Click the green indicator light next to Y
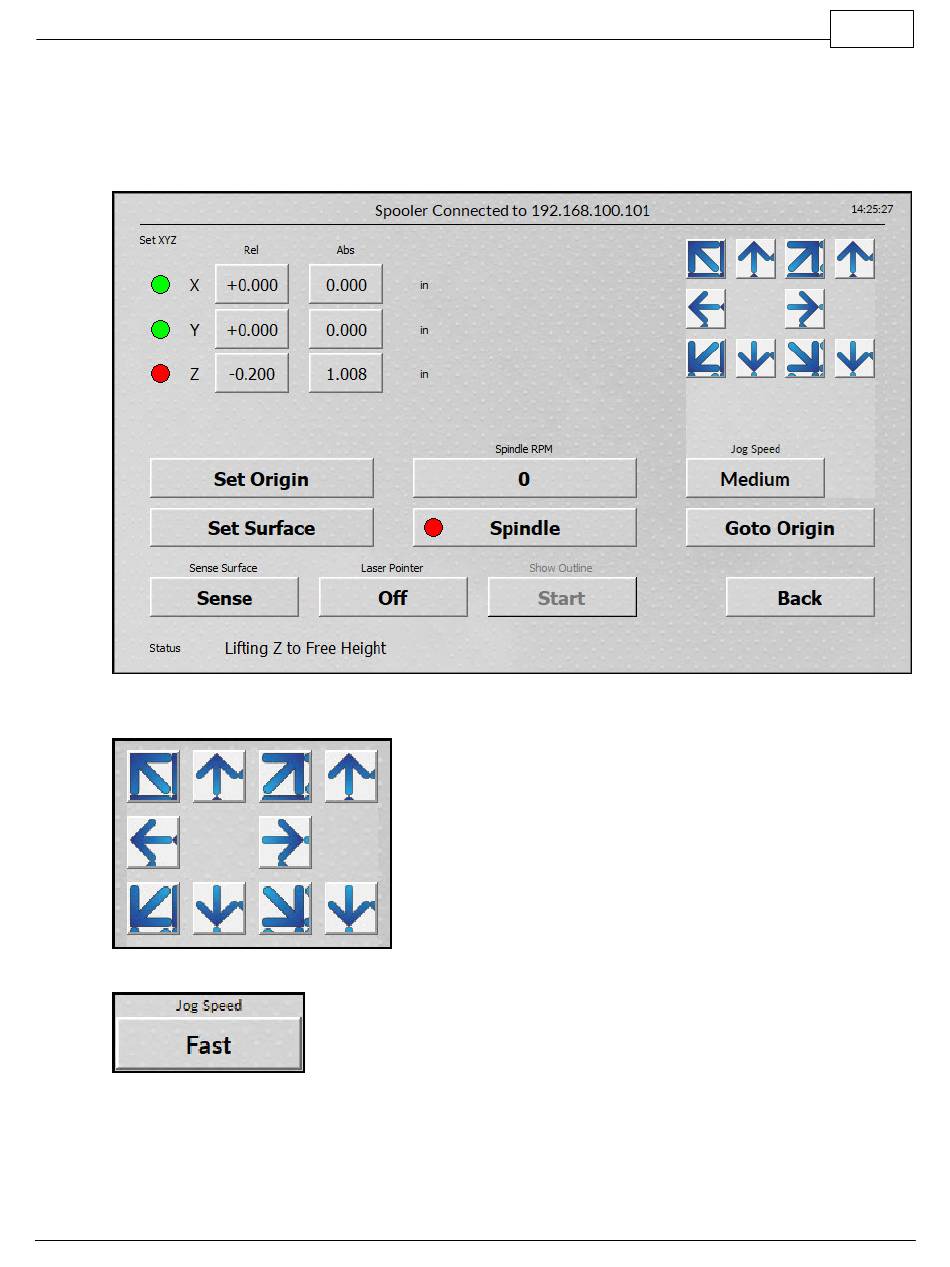 [160, 329]
